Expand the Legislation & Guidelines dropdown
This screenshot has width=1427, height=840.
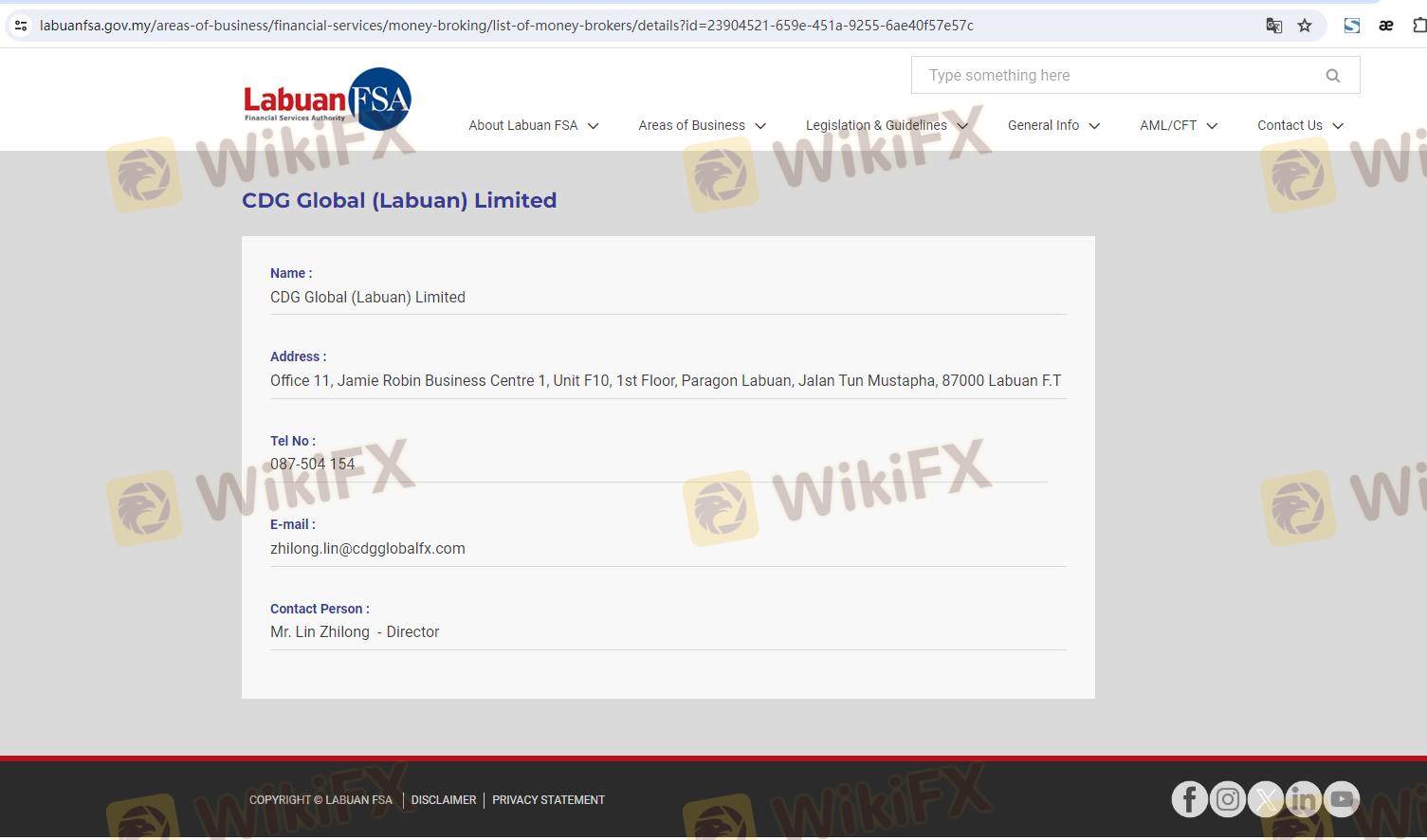click(887, 125)
